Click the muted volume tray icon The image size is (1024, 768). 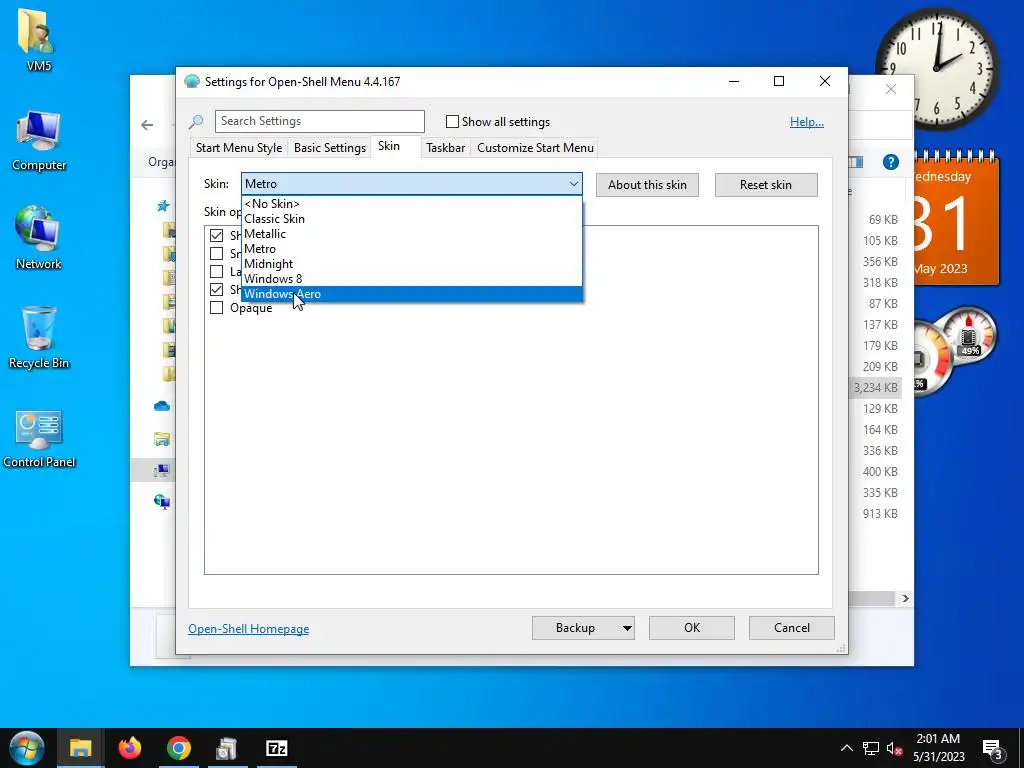pyautogui.click(x=895, y=748)
